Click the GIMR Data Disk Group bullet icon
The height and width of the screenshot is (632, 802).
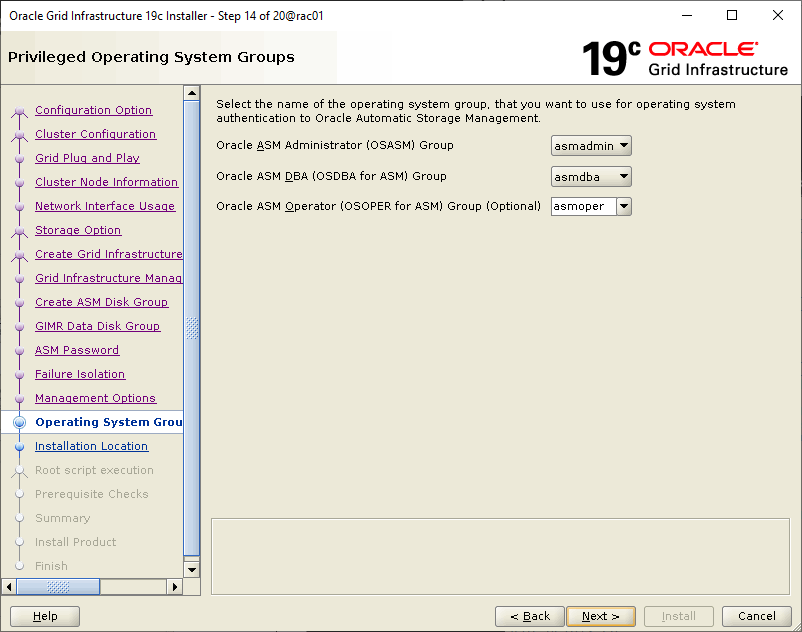coord(19,327)
